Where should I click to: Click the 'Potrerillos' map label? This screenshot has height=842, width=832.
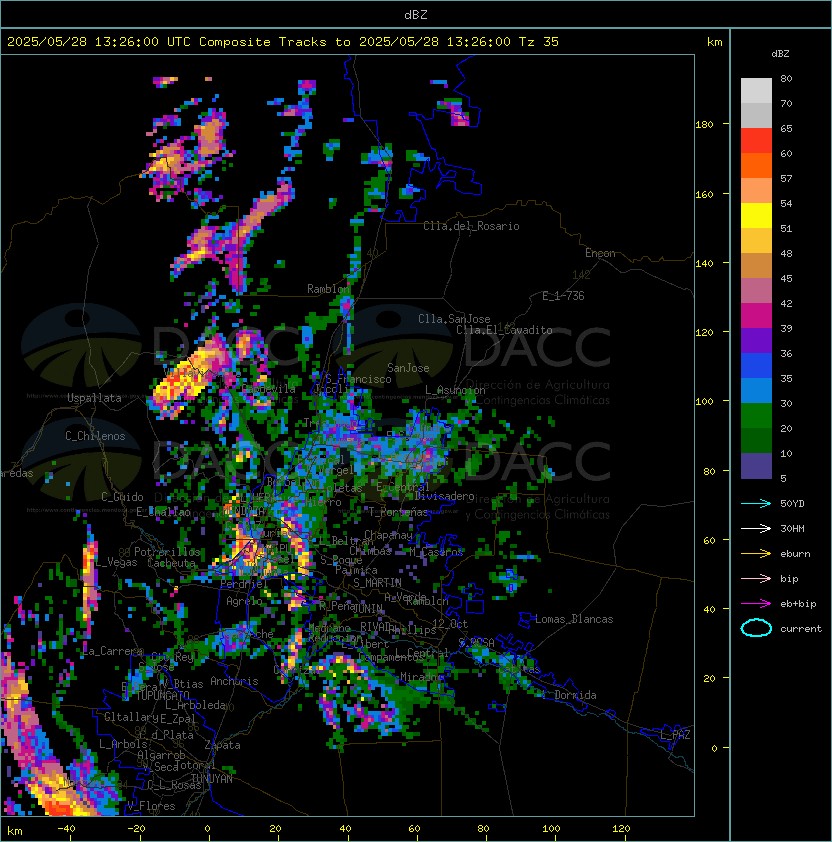pos(167,552)
